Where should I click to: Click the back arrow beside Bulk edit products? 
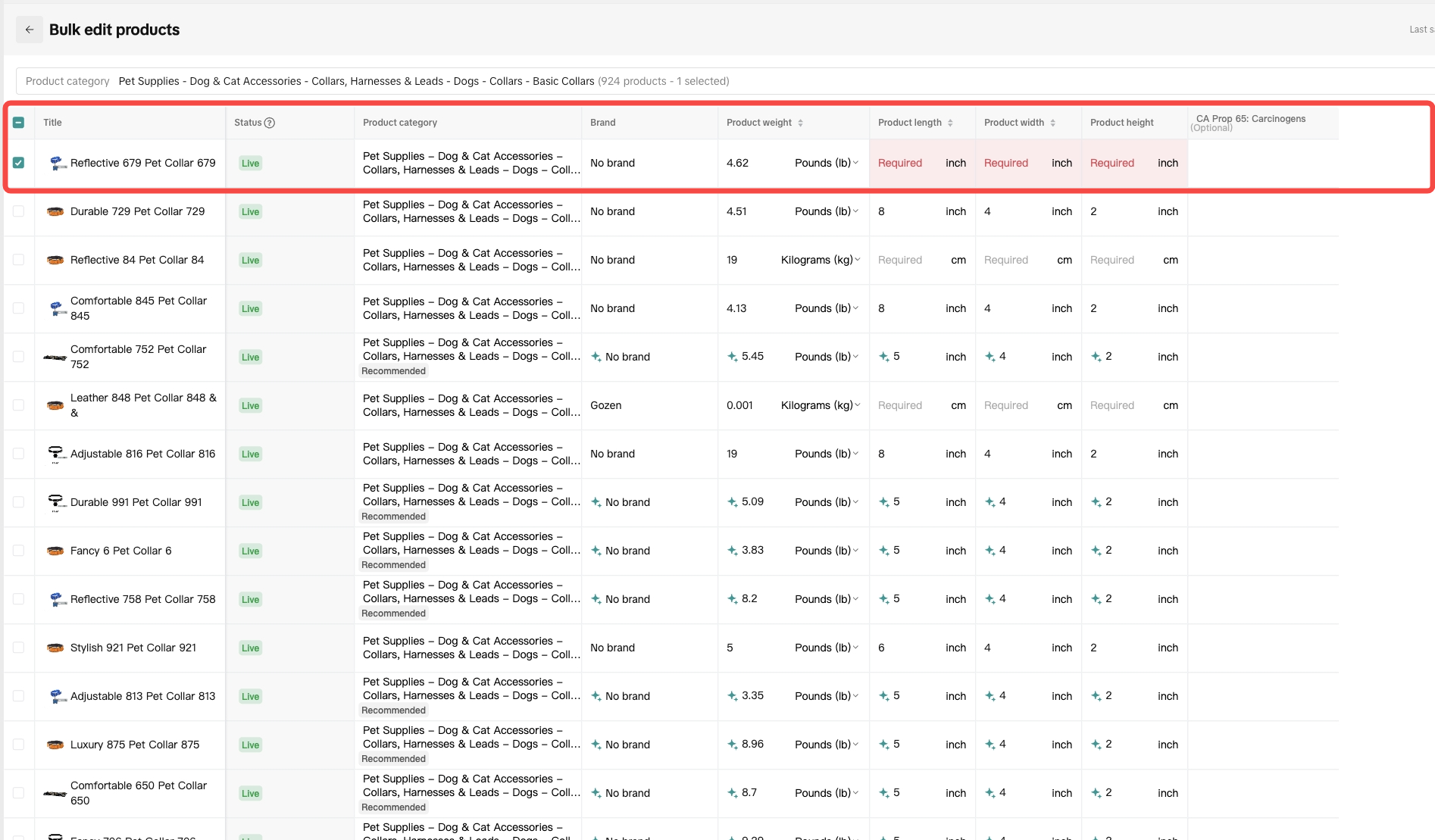(x=30, y=30)
